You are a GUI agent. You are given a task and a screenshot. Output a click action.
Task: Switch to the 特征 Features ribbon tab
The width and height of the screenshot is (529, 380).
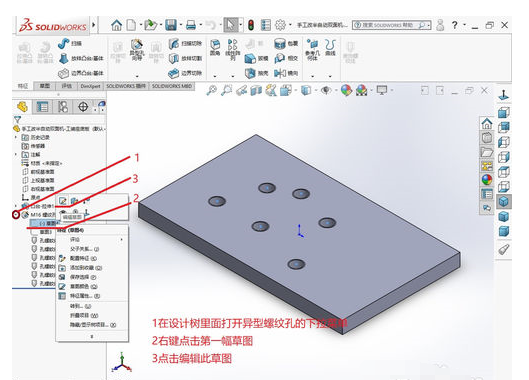(23, 86)
